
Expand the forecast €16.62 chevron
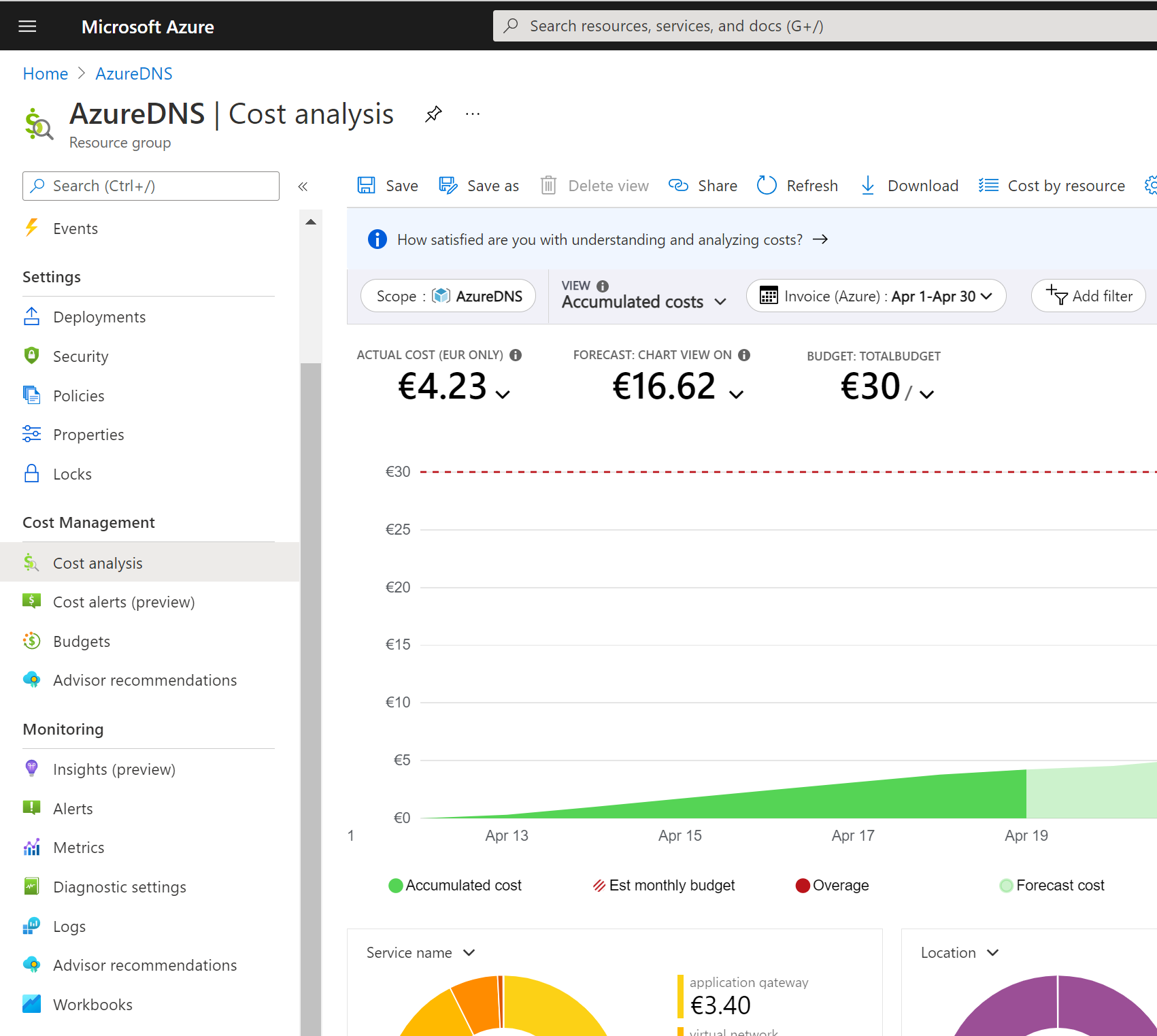[x=736, y=395]
